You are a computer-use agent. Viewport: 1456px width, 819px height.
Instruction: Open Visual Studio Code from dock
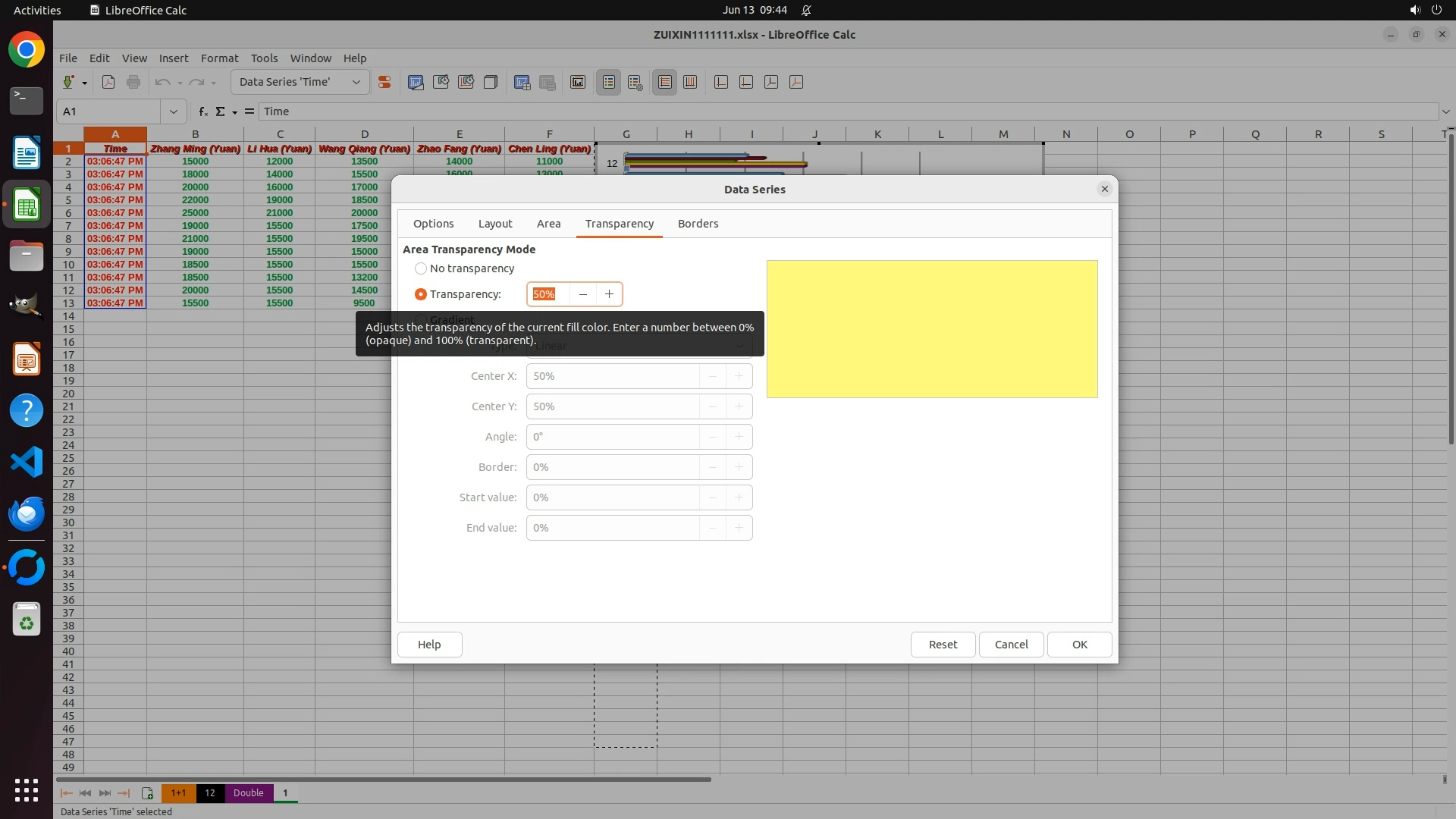point(27,462)
